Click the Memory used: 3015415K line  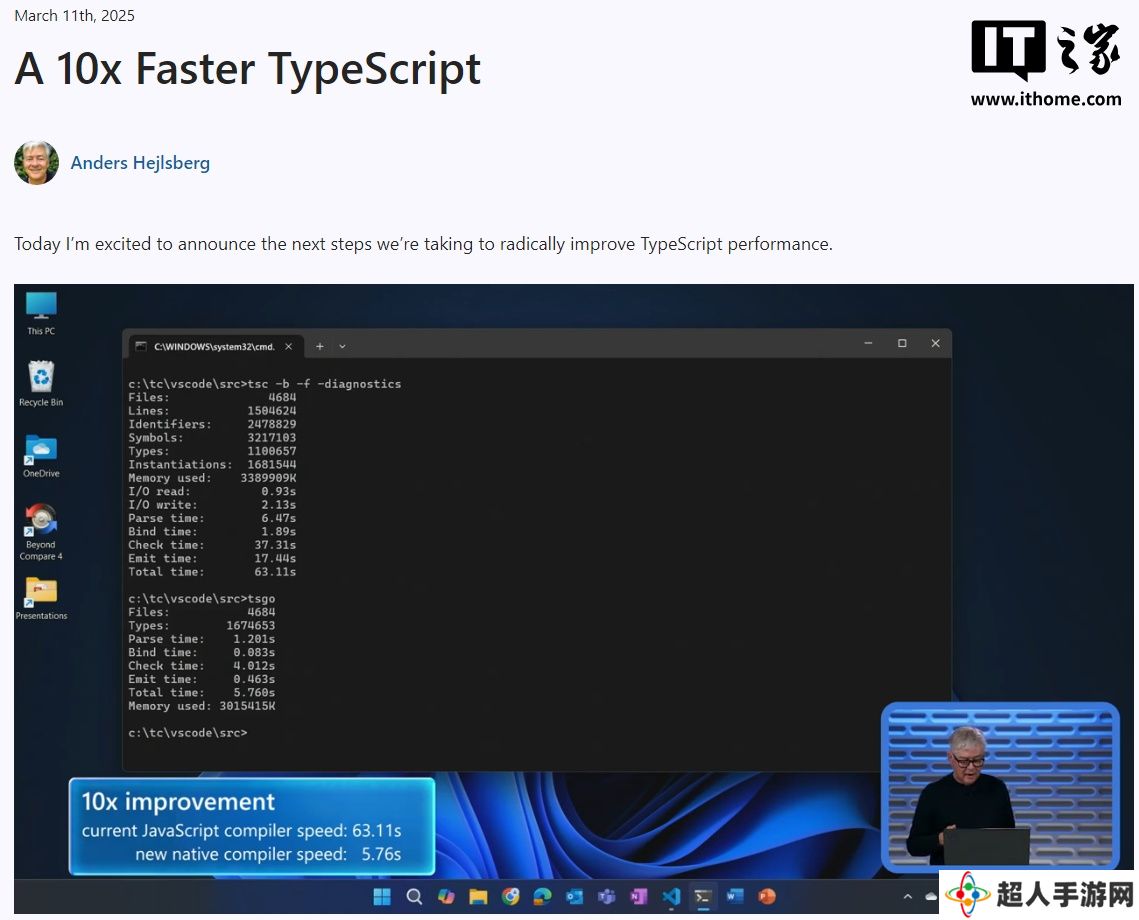tap(202, 706)
